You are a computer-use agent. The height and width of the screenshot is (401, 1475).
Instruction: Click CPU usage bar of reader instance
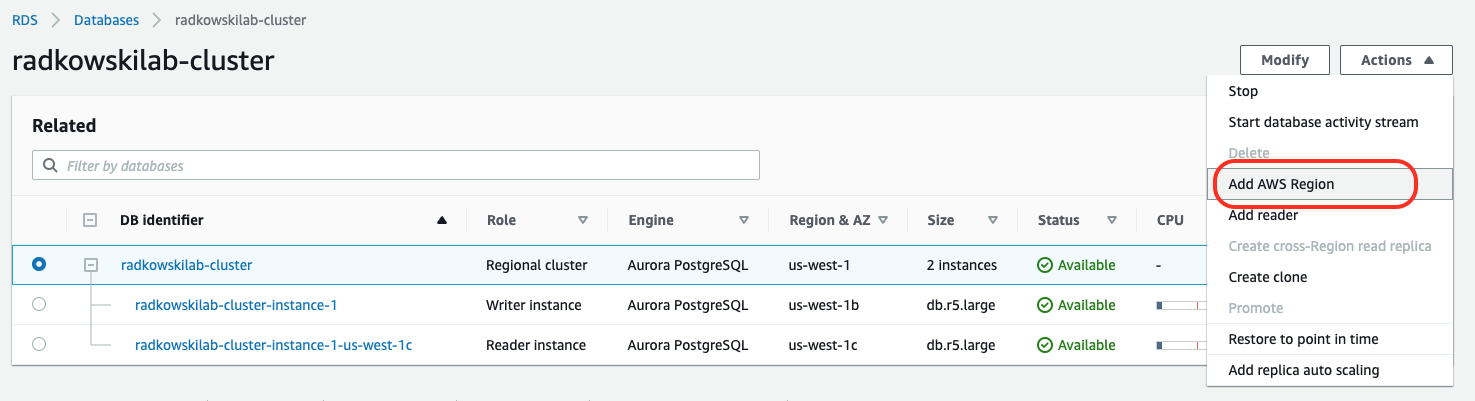point(1181,345)
